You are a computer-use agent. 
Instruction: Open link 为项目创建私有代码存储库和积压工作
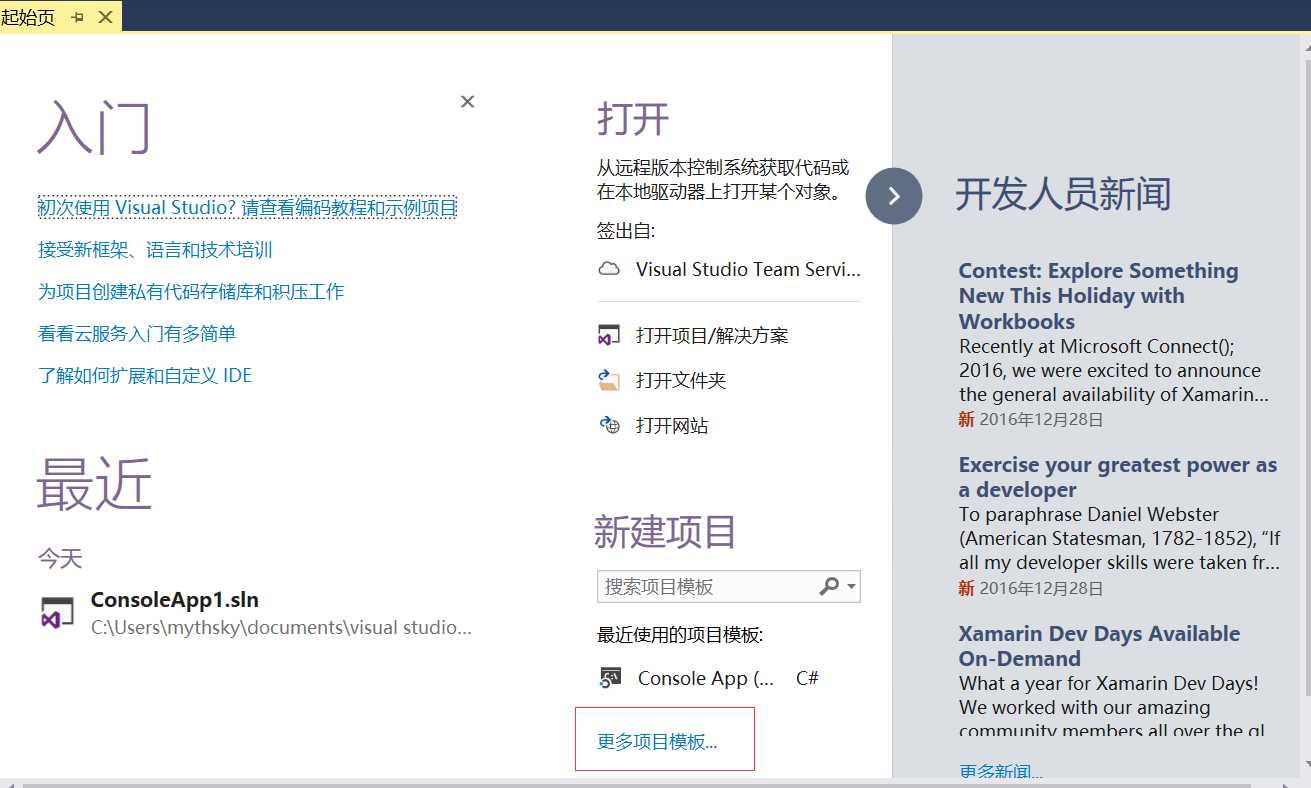(191, 292)
